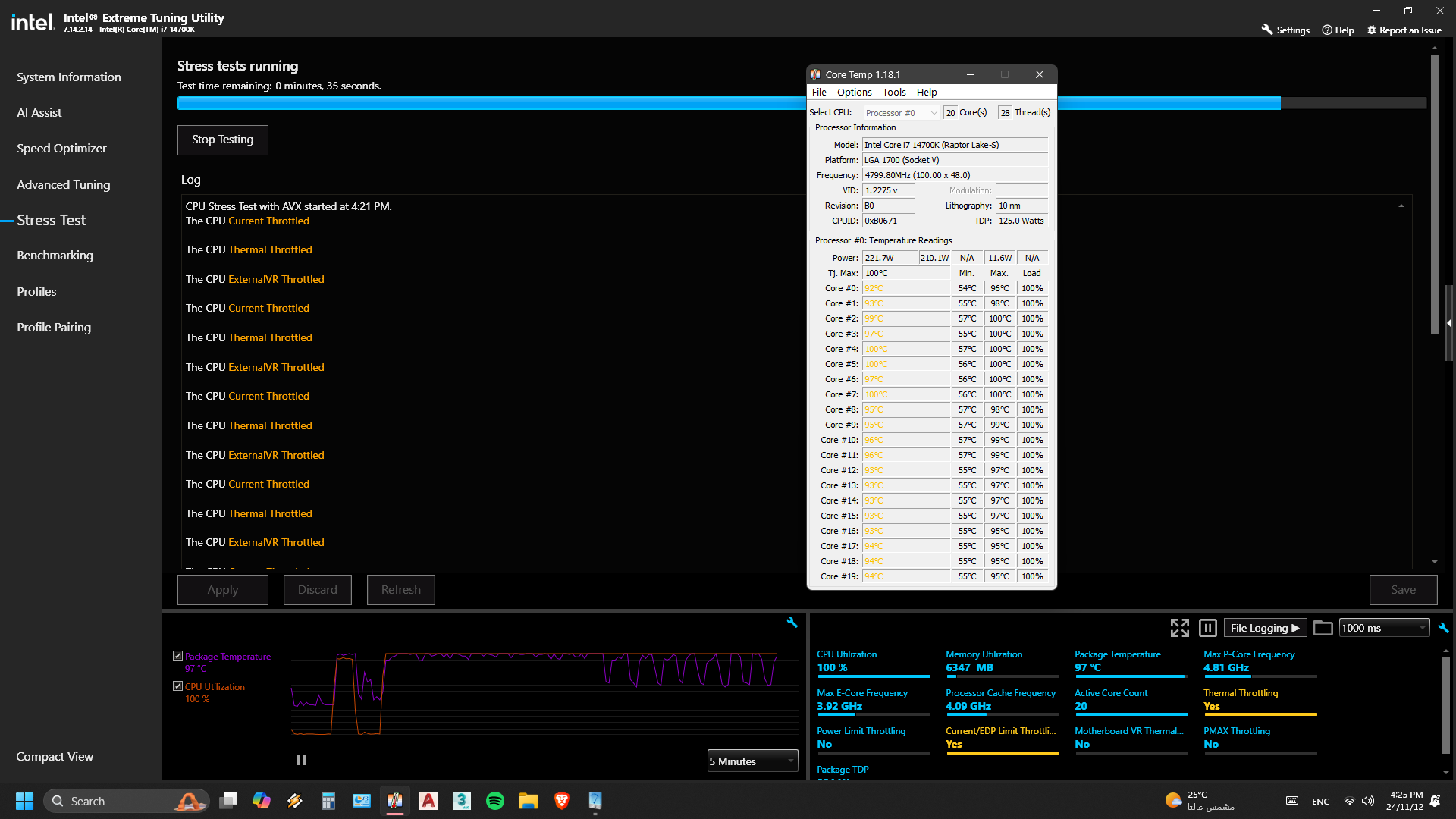
Task: Open Task View on the taskbar
Action: [228, 801]
